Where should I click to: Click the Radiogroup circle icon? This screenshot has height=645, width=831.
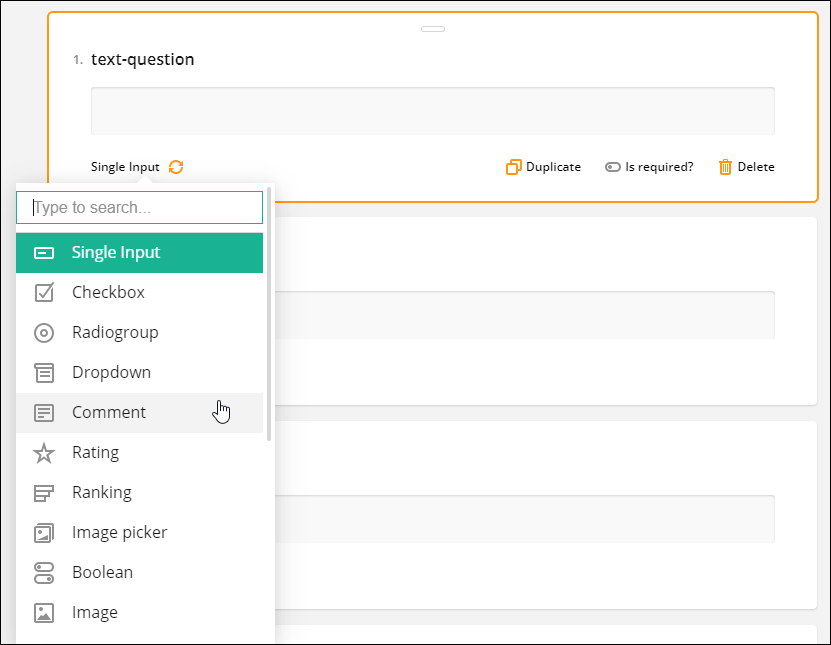pos(44,333)
